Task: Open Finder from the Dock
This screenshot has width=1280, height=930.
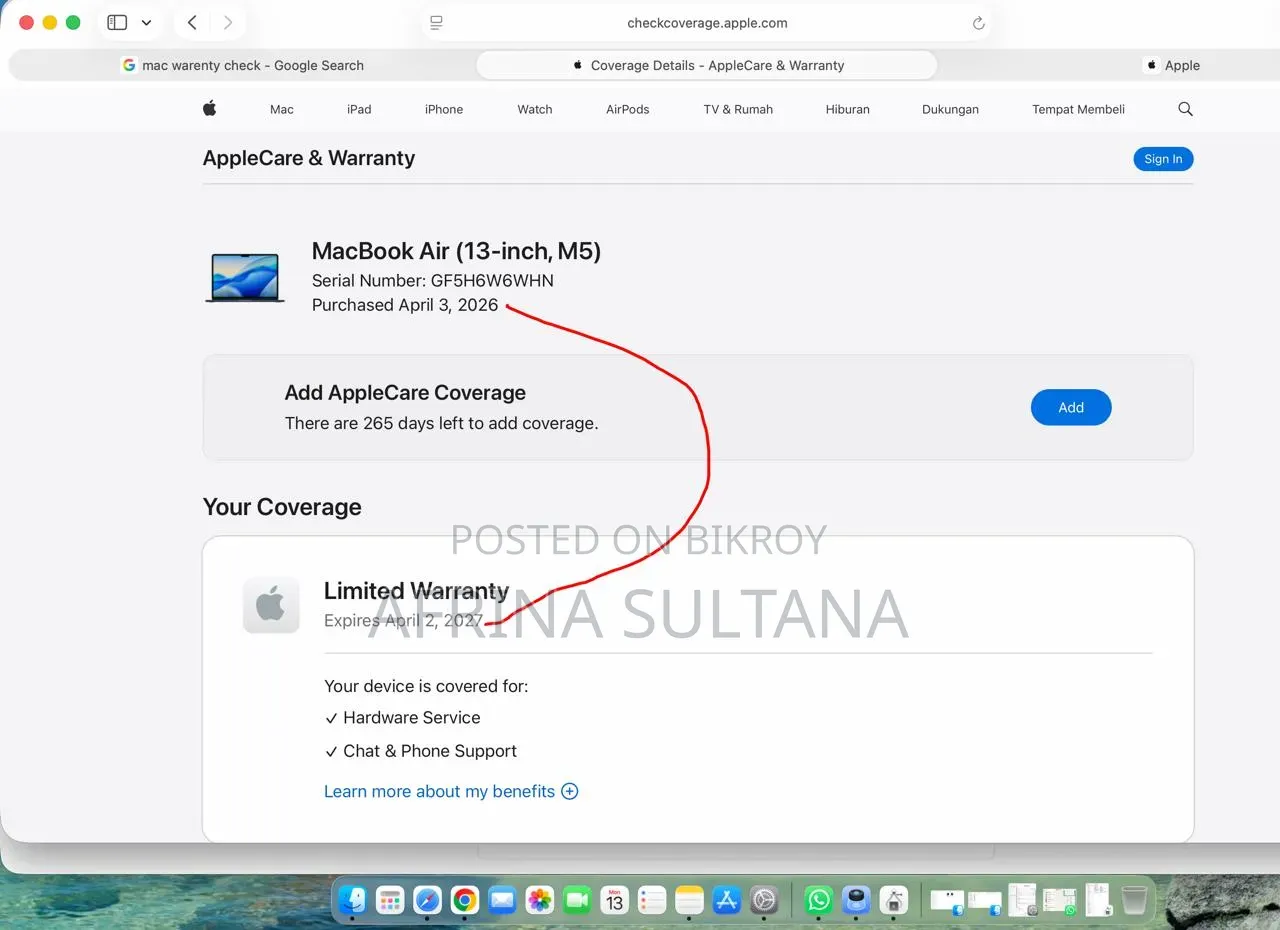Action: pyautogui.click(x=352, y=900)
